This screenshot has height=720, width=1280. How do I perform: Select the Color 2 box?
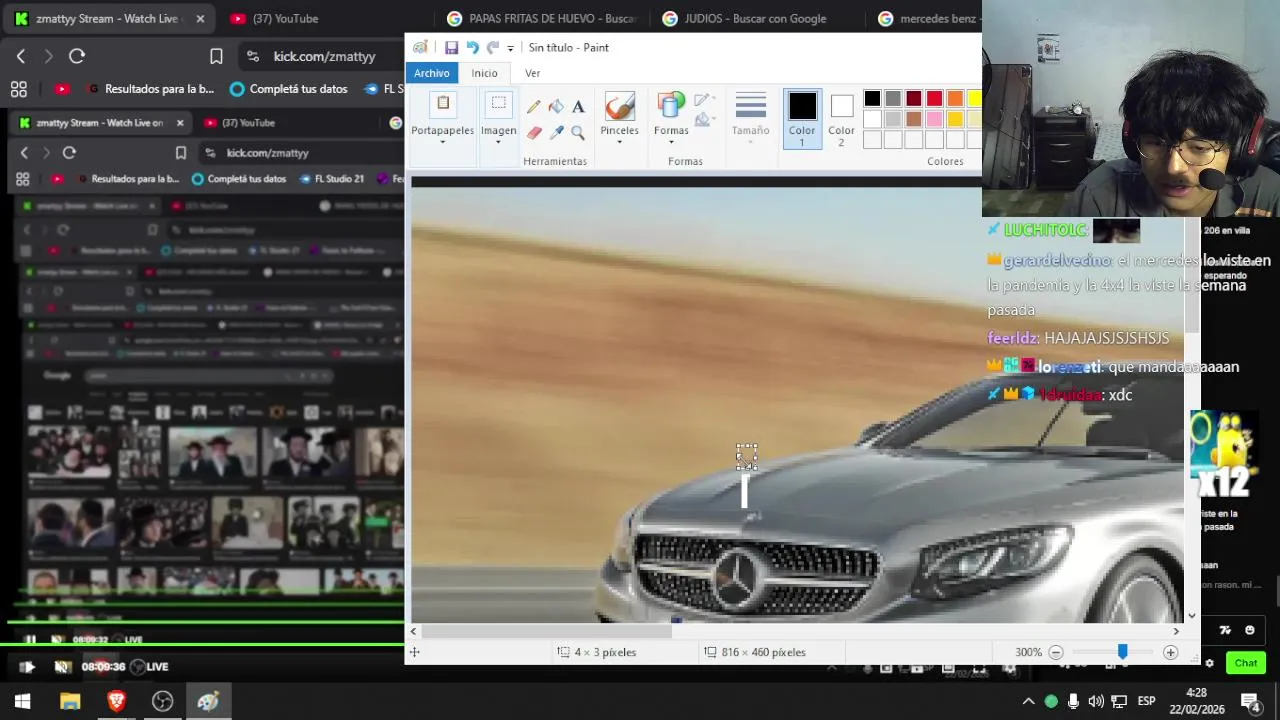point(841,118)
